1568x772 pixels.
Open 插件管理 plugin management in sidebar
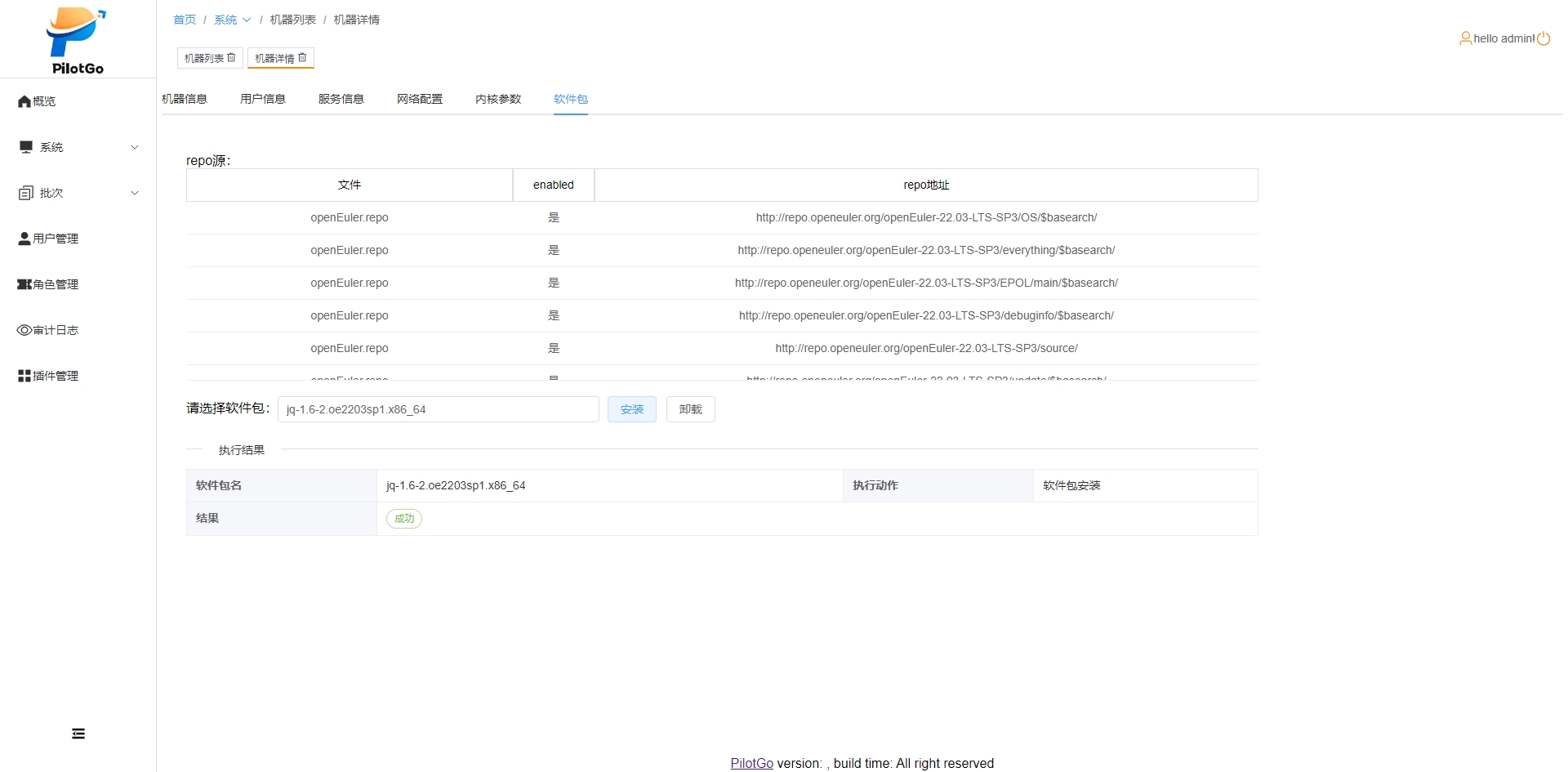pyautogui.click(x=56, y=376)
